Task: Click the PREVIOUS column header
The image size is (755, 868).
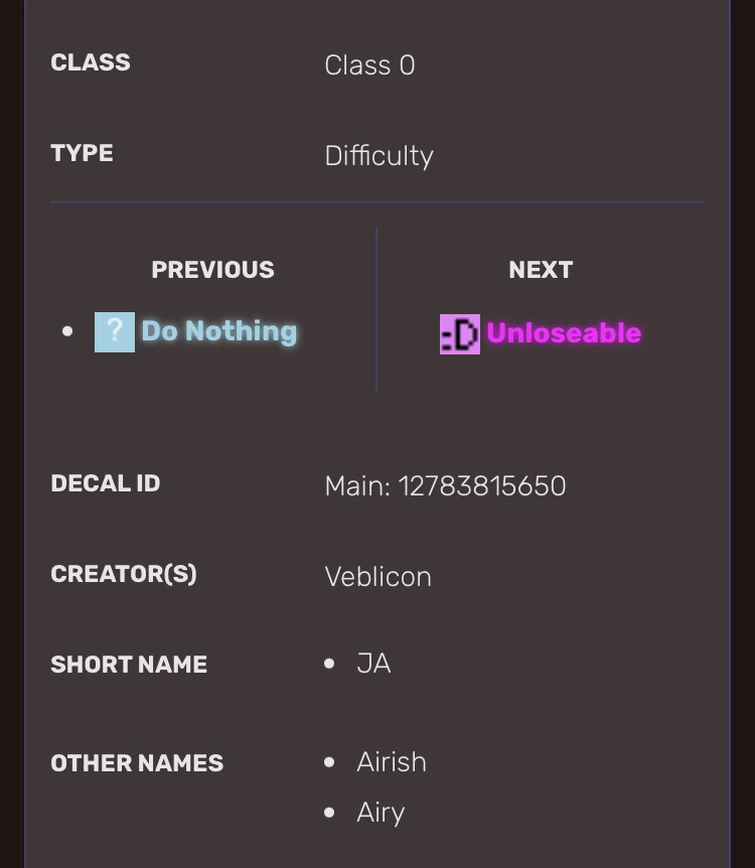Action: coord(212,270)
